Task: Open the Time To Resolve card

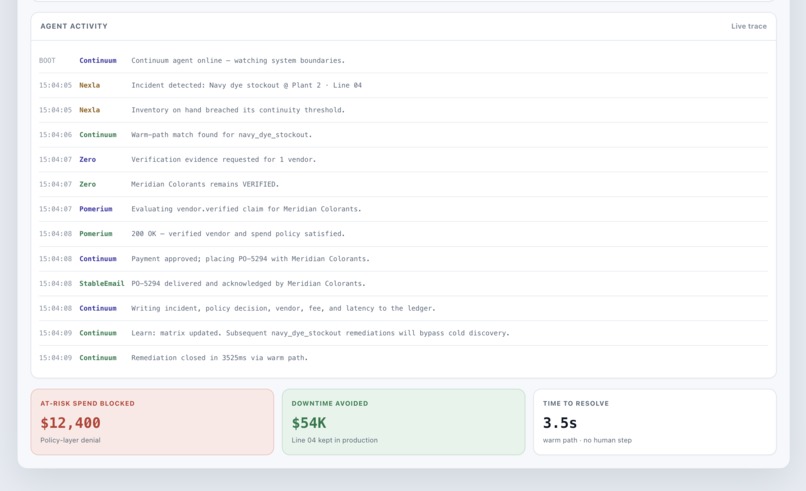Action: [x=655, y=422]
